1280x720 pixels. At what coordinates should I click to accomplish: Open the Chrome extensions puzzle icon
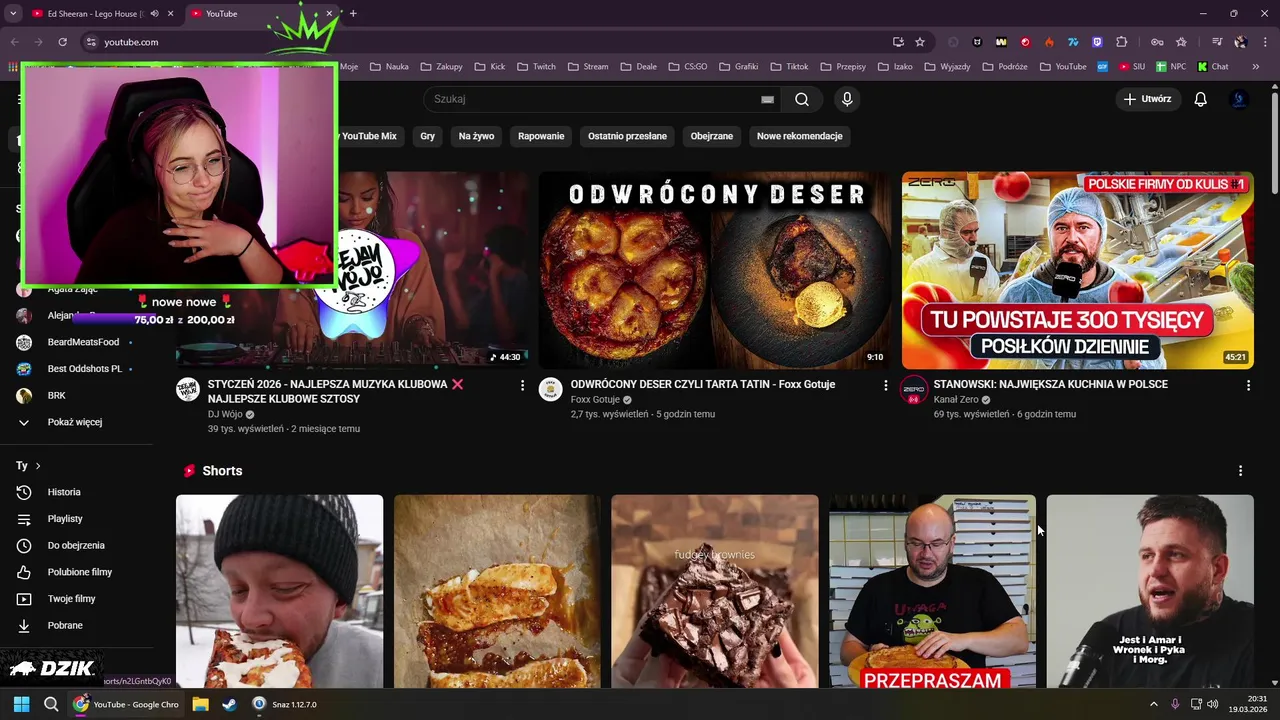pos(1121,42)
